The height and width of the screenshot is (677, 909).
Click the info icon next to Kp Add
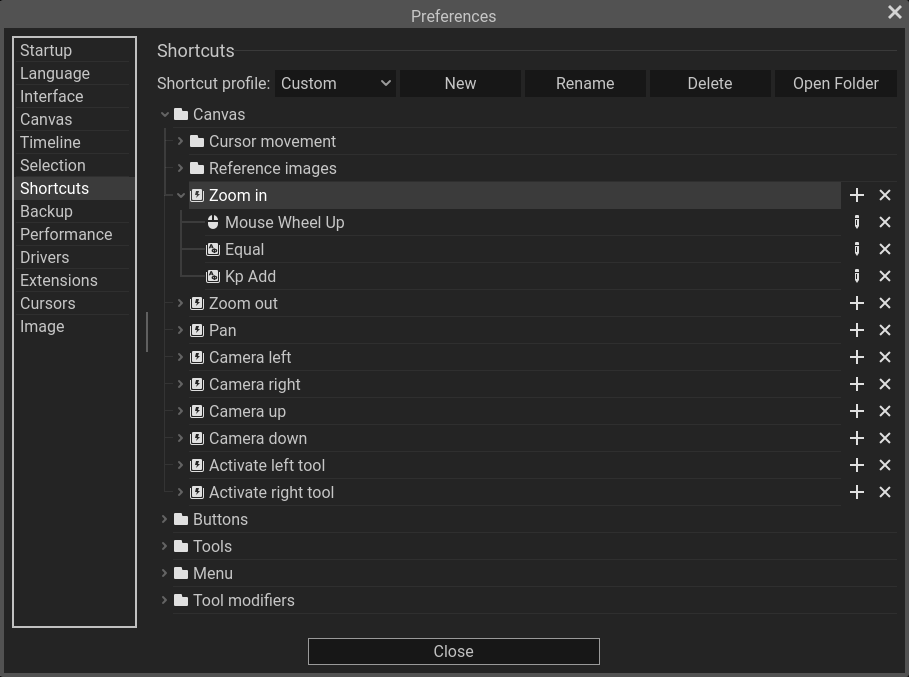(857, 276)
